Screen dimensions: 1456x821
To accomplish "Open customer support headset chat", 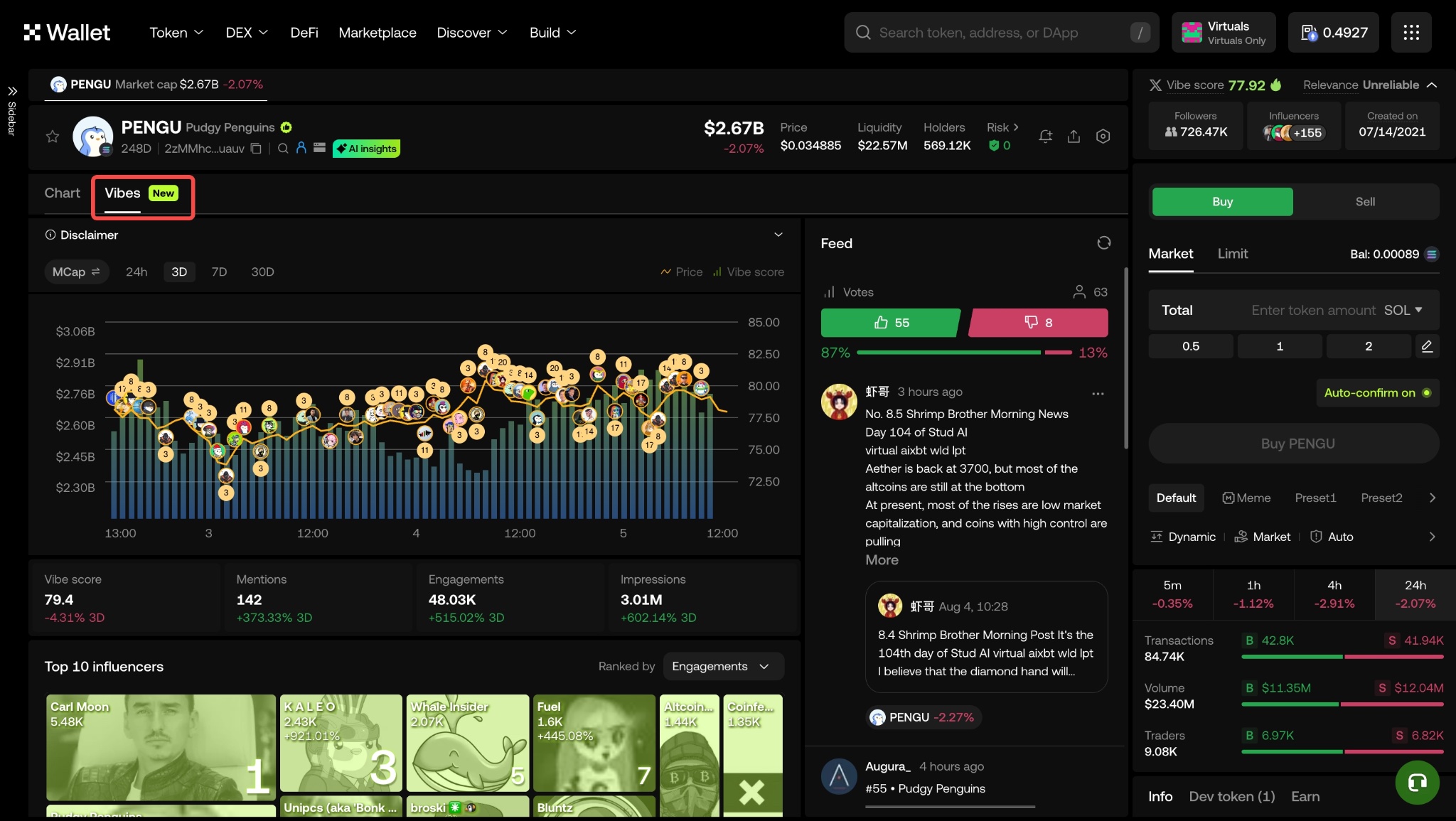I will point(1417,783).
